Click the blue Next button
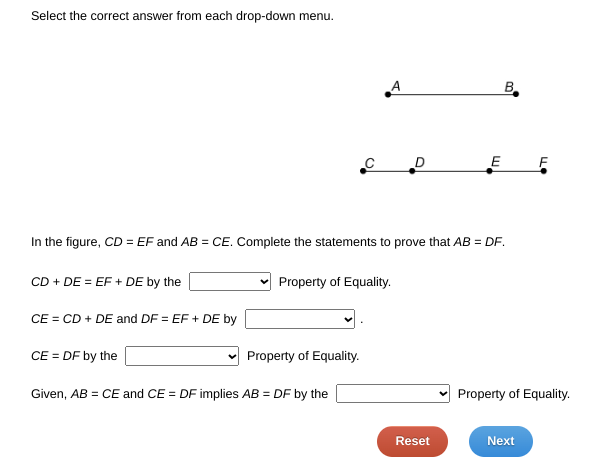This screenshot has height=466, width=604. point(501,441)
